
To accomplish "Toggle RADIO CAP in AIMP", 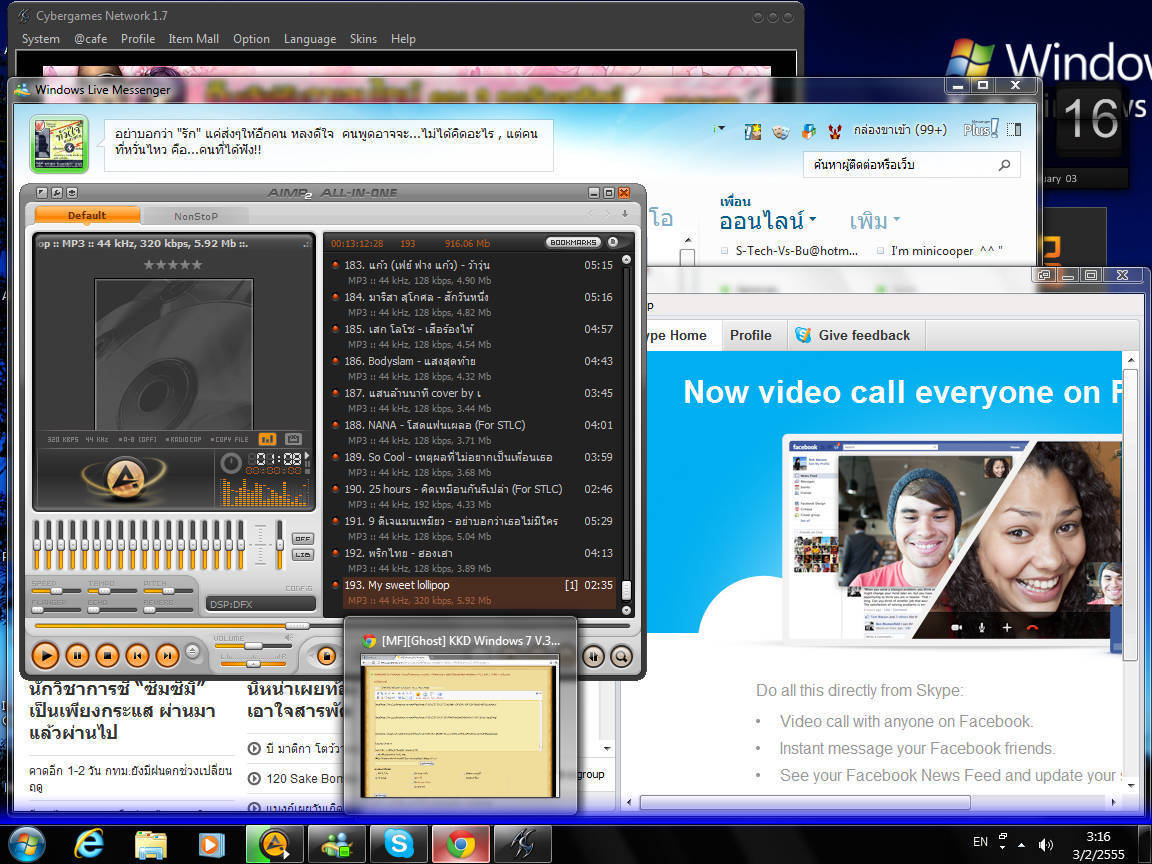I will [x=184, y=439].
